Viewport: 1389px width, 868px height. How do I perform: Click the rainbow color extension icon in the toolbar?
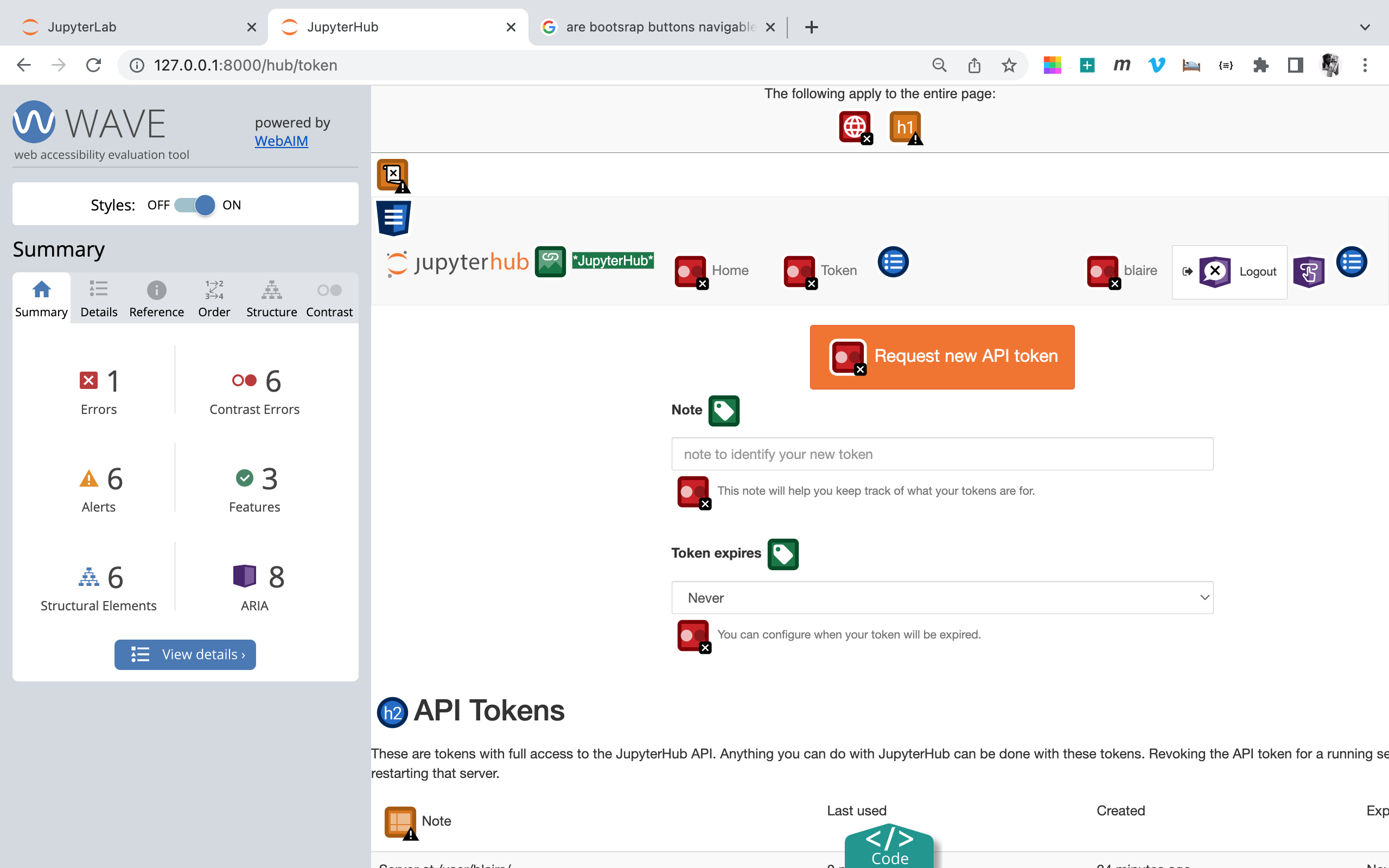coord(1052,65)
